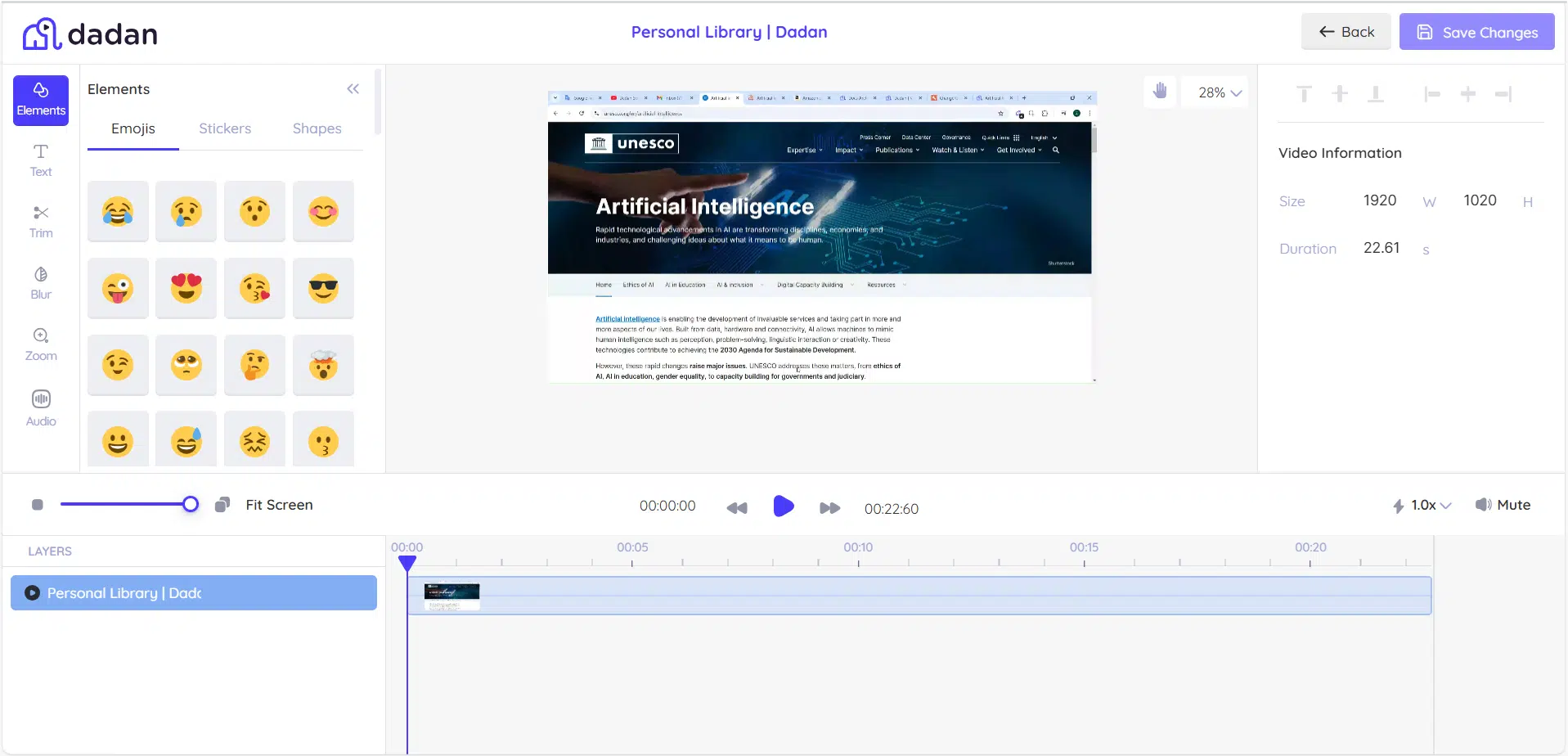Open the Elements panel

click(x=40, y=100)
